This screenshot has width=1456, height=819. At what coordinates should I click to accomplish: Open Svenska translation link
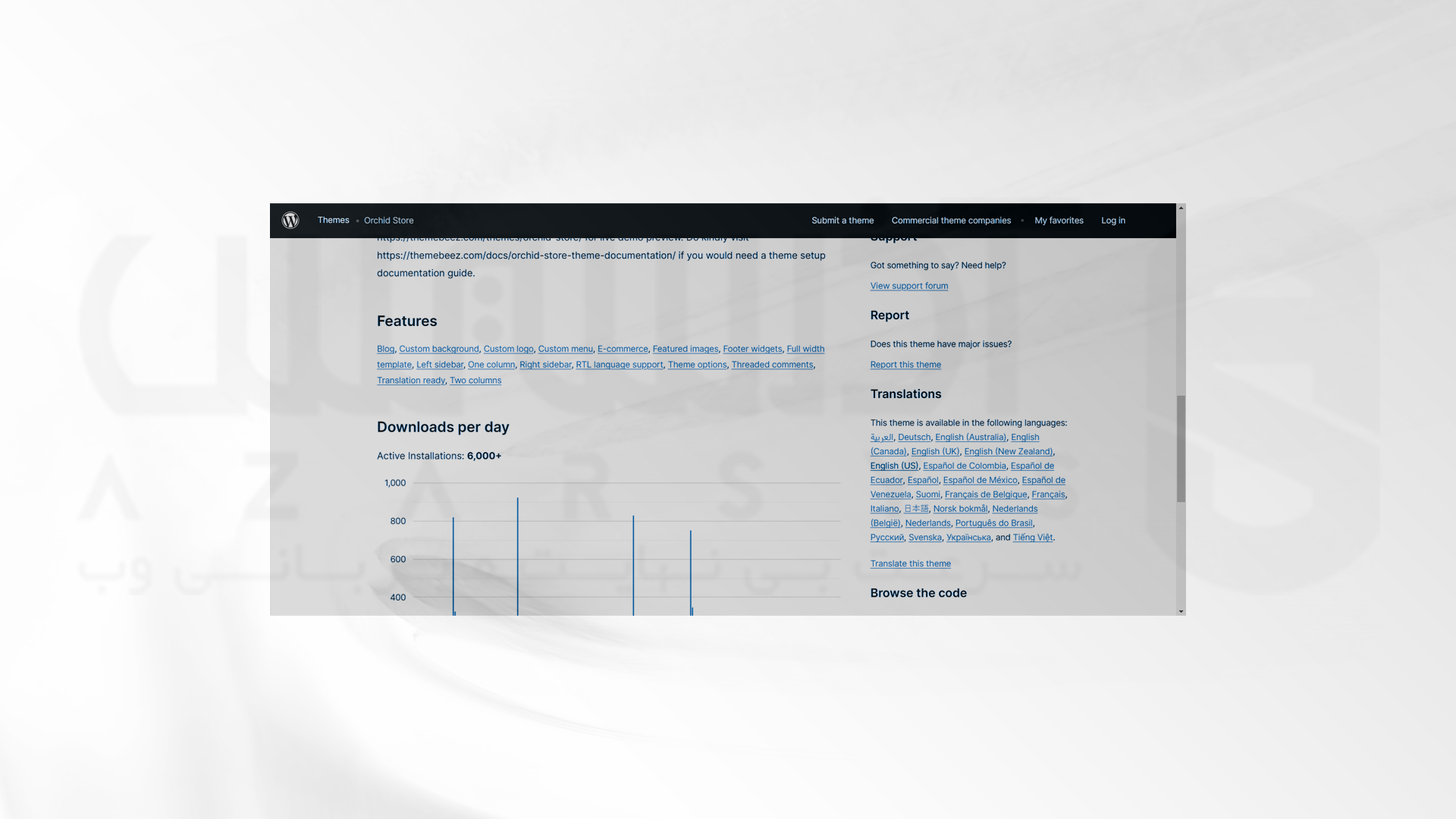pos(924,538)
